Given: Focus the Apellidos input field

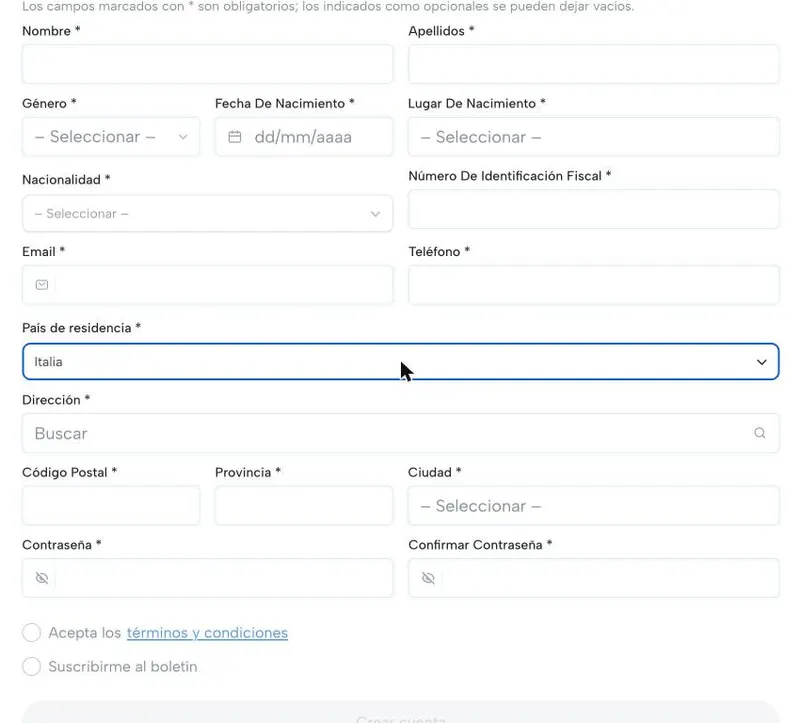Looking at the screenshot, I should pyautogui.click(x=593, y=64).
